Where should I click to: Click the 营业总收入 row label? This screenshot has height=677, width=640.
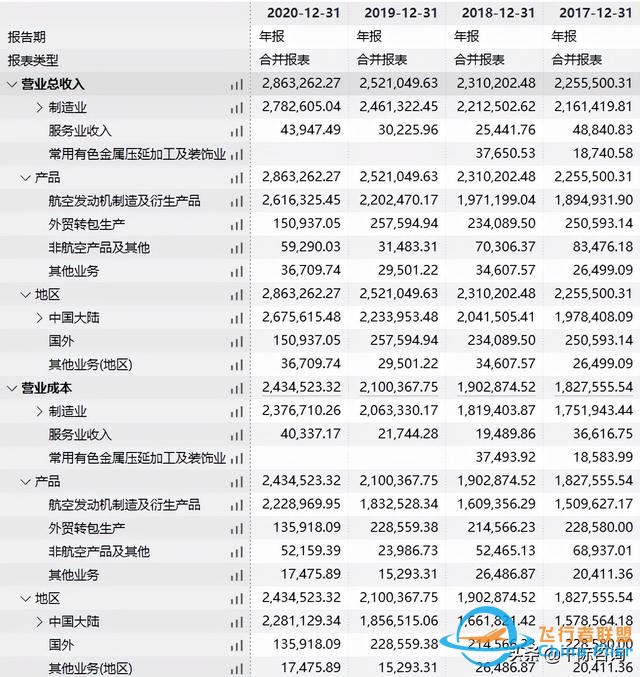(x=53, y=84)
